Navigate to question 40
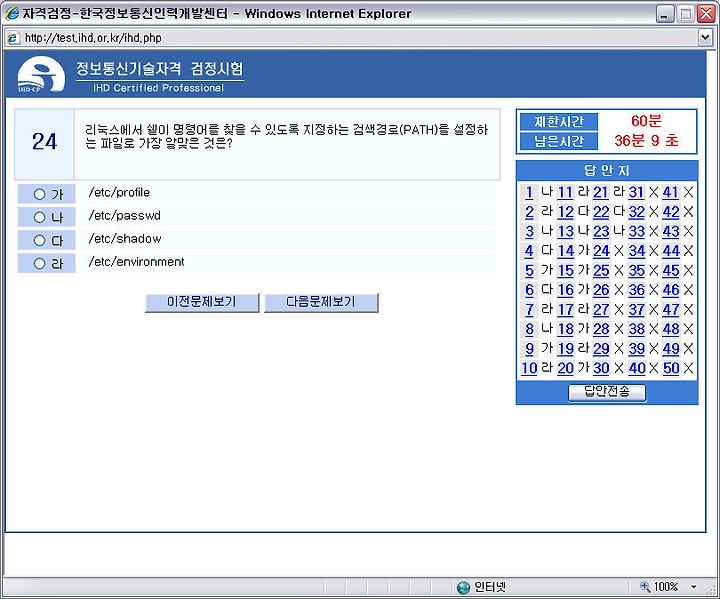This screenshot has height=599, width=720. pos(636,368)
